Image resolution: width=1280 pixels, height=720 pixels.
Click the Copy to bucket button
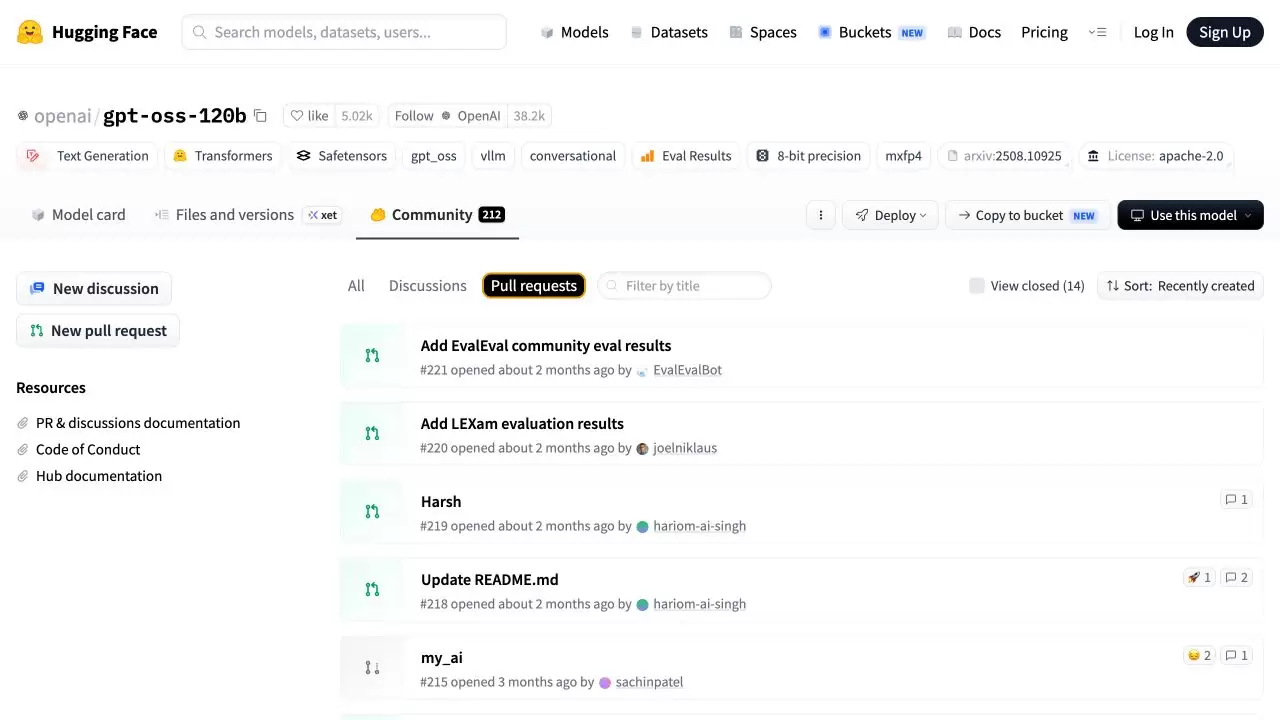[x=1028, y=215]
